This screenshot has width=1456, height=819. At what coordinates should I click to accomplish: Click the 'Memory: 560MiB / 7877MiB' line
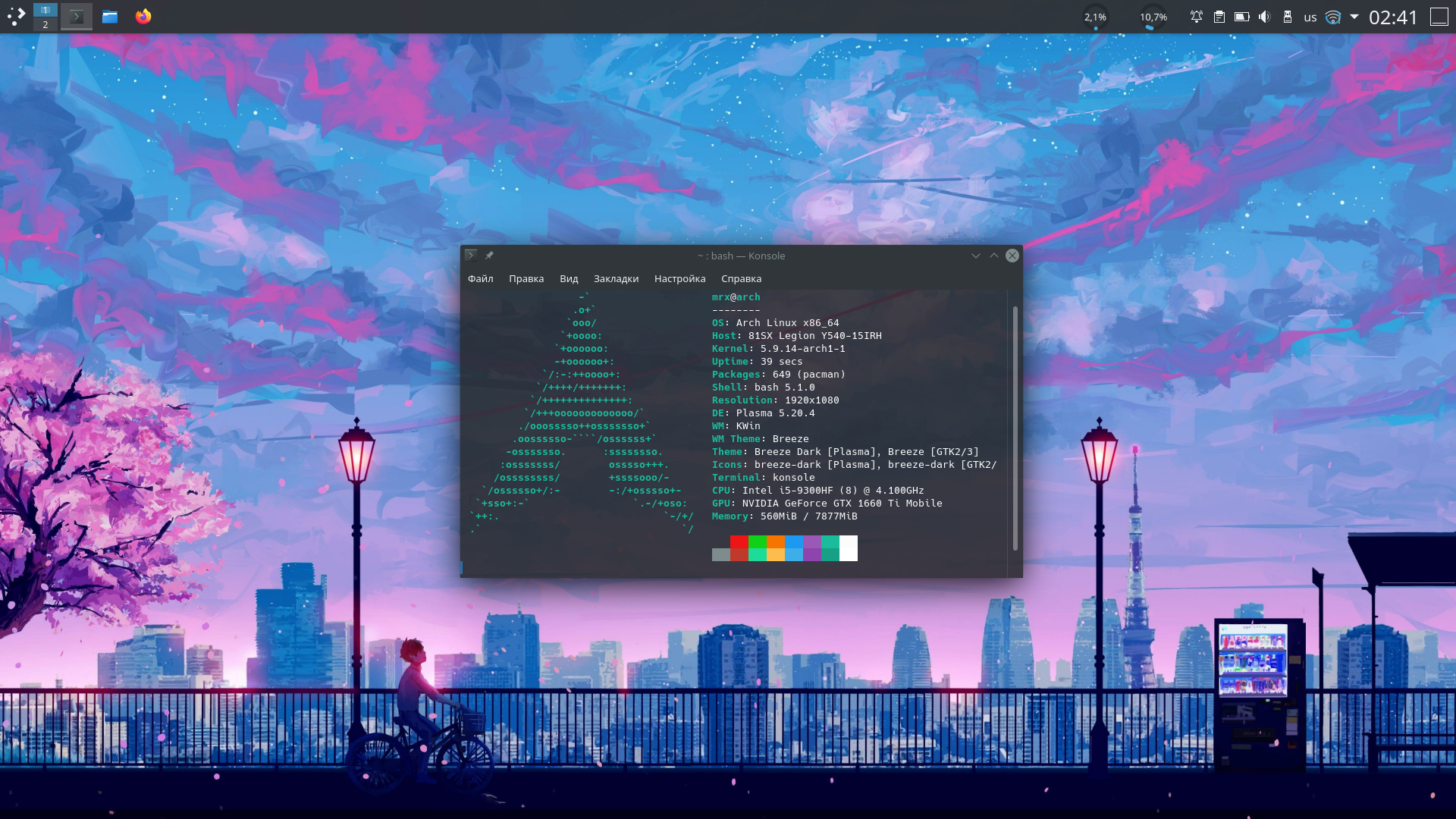coord(784,516)
